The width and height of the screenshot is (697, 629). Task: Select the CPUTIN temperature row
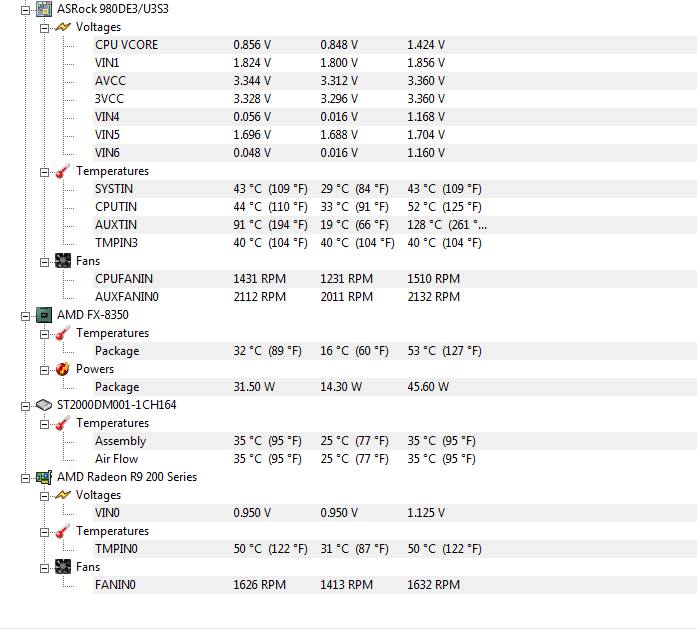tap(395, 207)
